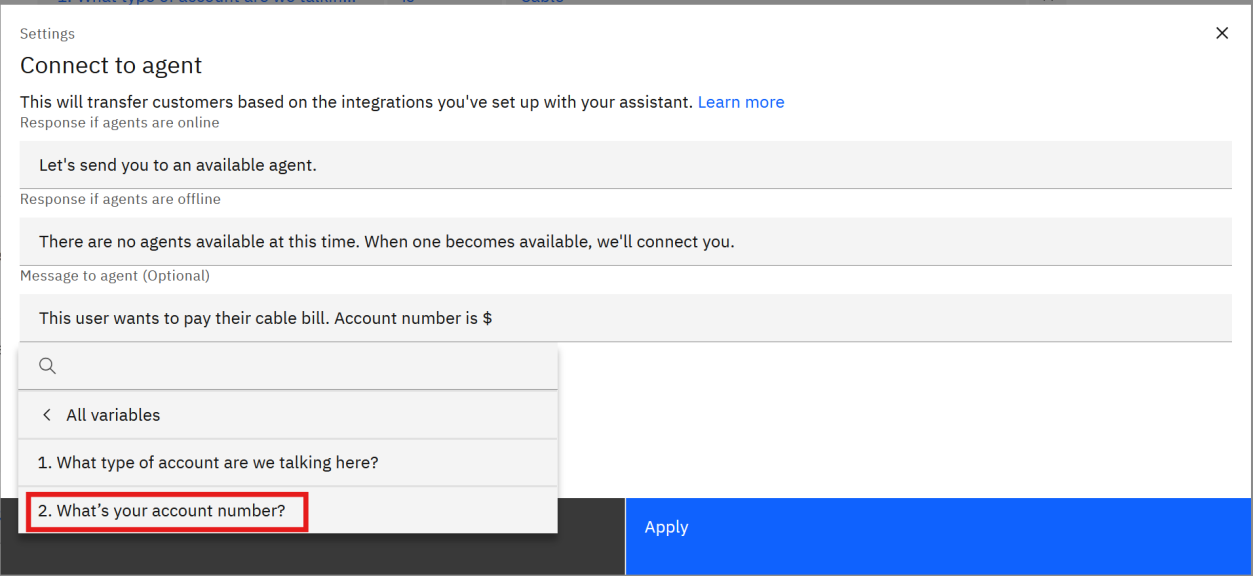
Task: Click the dark button left of Apply
Action: coord(590,540)
